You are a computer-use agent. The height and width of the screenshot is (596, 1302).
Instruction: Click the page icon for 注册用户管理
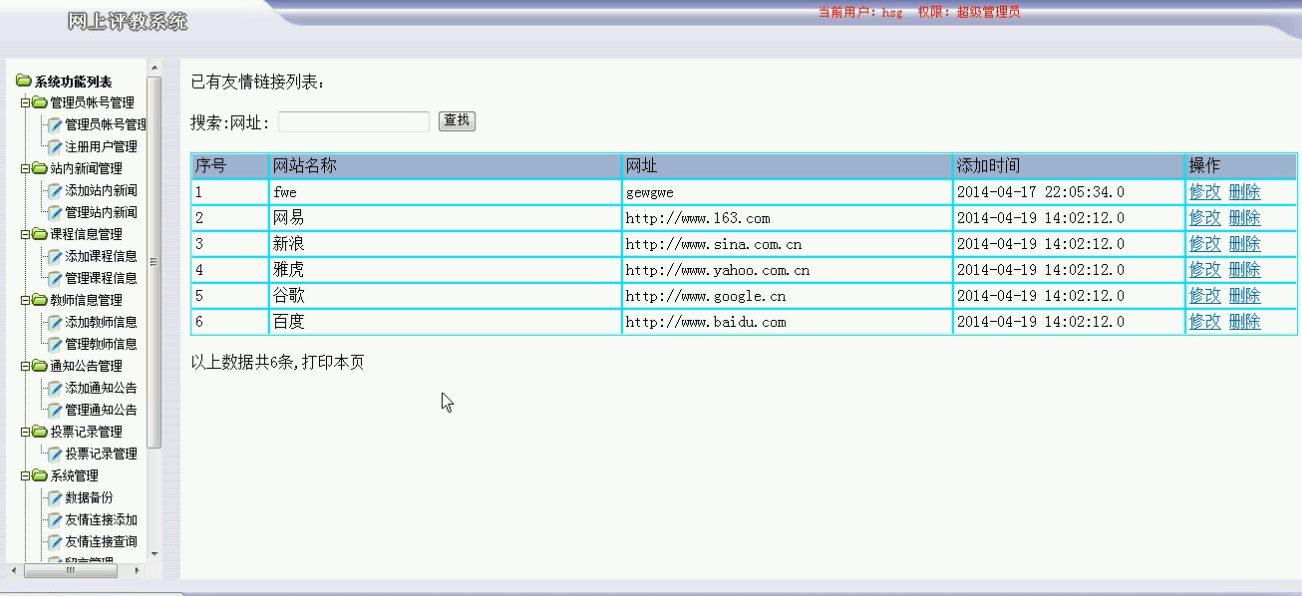click(x=55, y=146)
